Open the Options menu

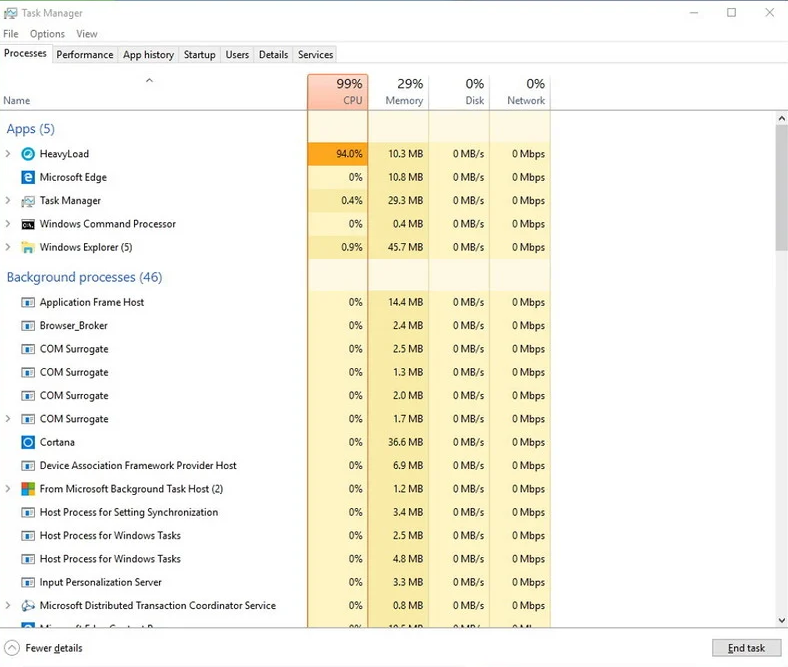coord(47,34)
